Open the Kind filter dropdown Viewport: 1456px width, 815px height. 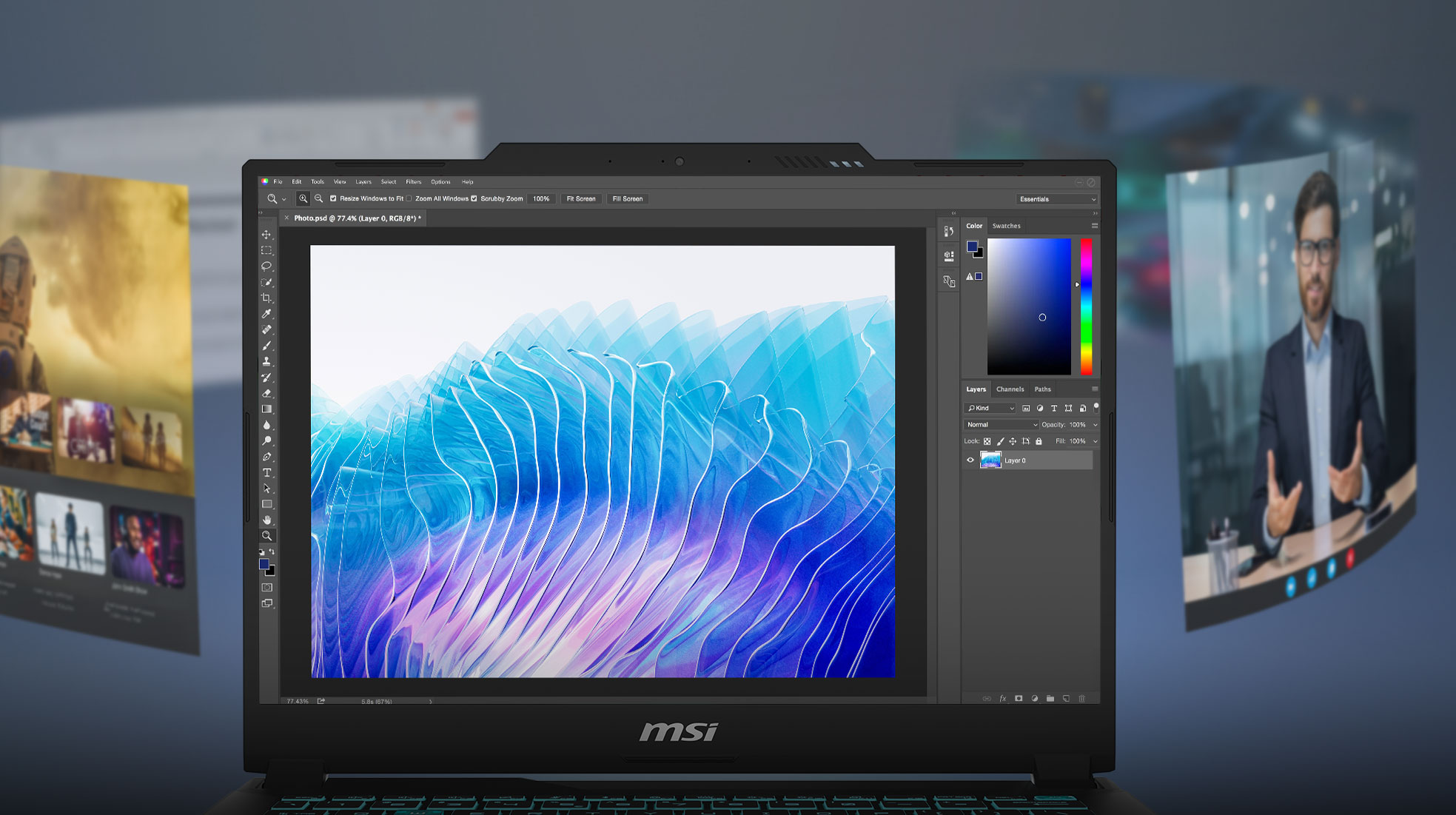[x=990, y=408]
